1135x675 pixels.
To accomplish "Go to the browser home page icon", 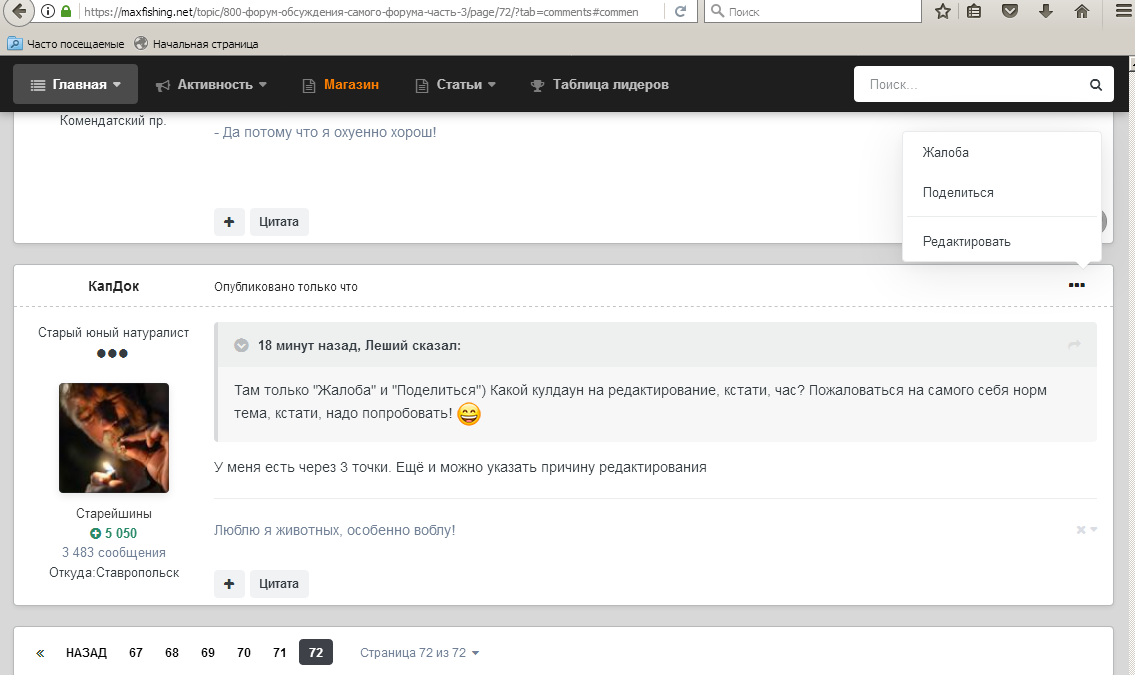I will click(1081, 12).
